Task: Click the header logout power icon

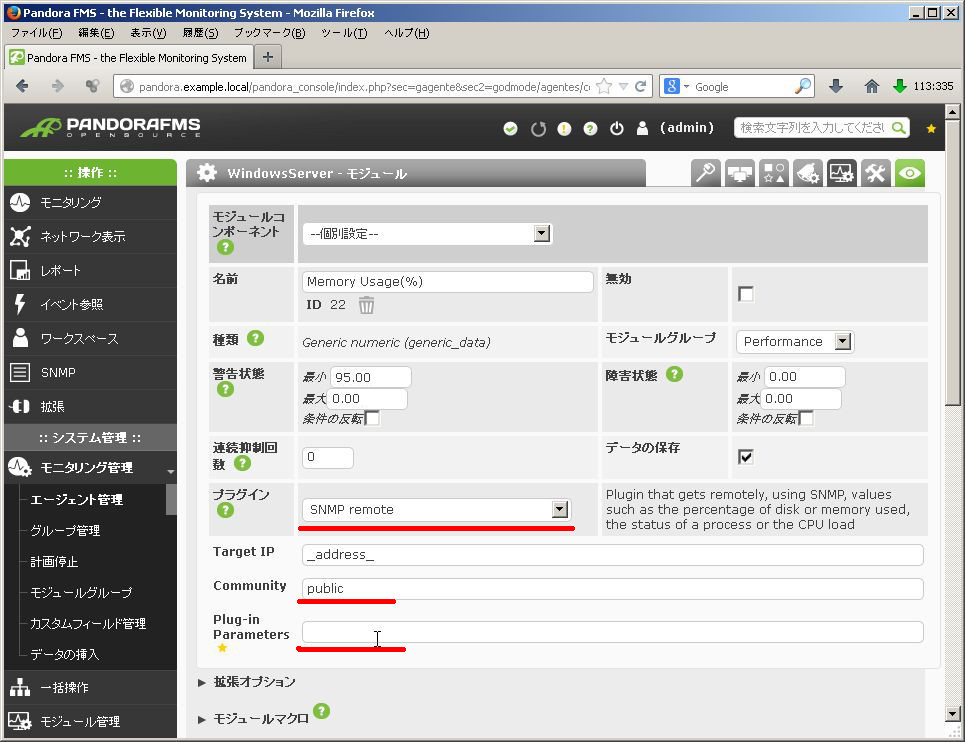Action: [617, 129]
